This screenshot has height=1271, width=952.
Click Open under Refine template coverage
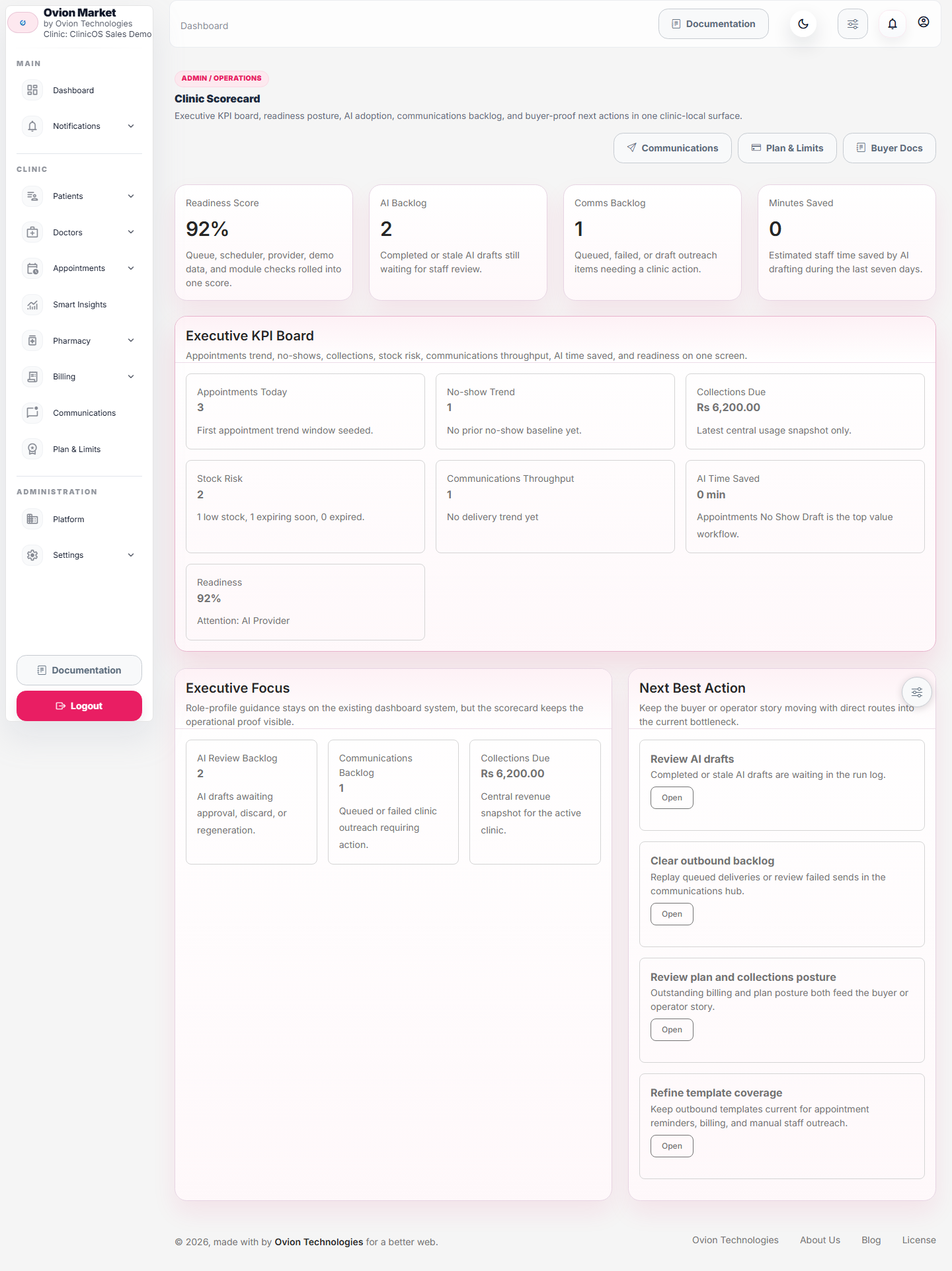[x=672, y=1146]
